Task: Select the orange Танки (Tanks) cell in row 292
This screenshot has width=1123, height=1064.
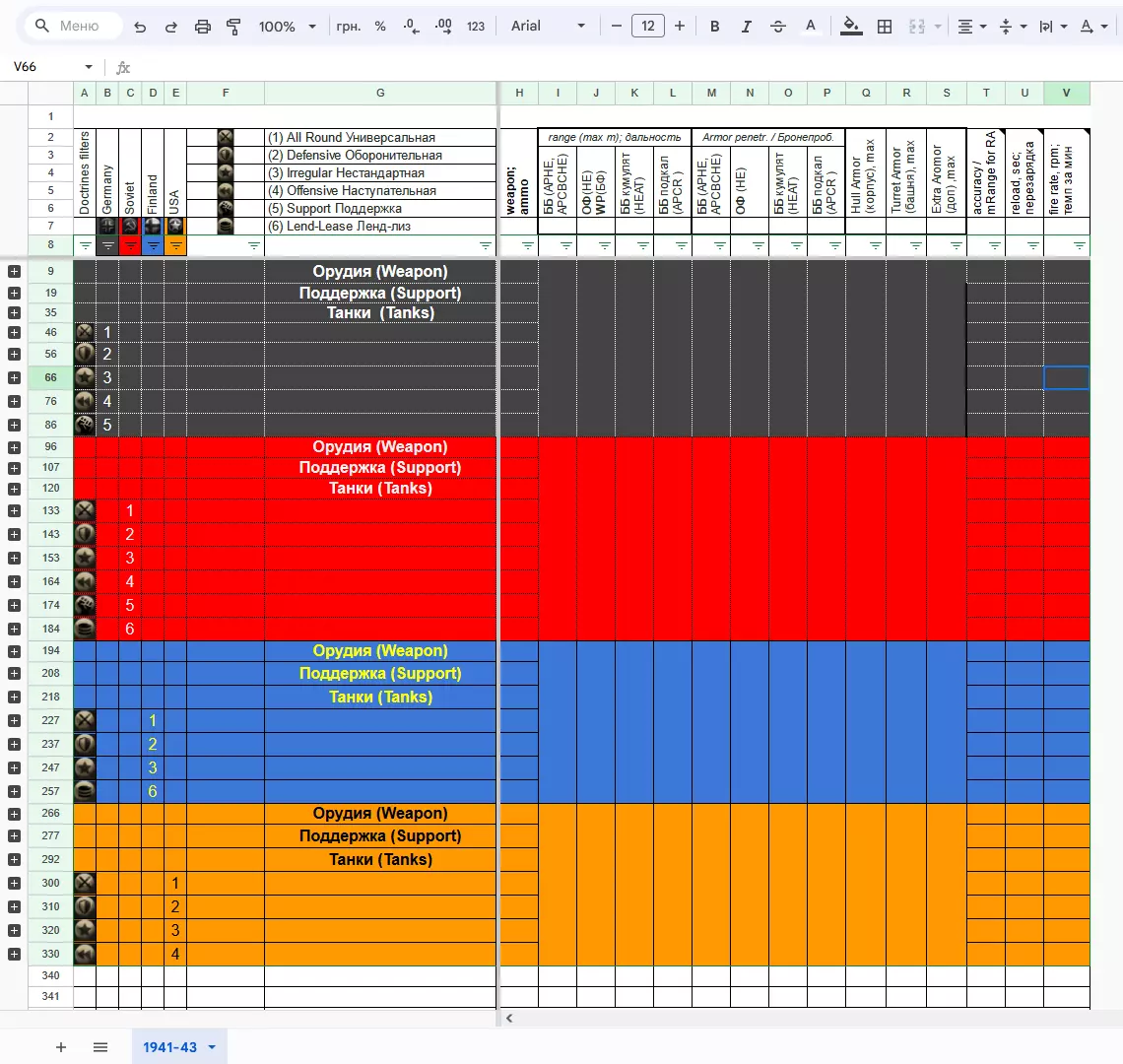Action: coord(380,859)
